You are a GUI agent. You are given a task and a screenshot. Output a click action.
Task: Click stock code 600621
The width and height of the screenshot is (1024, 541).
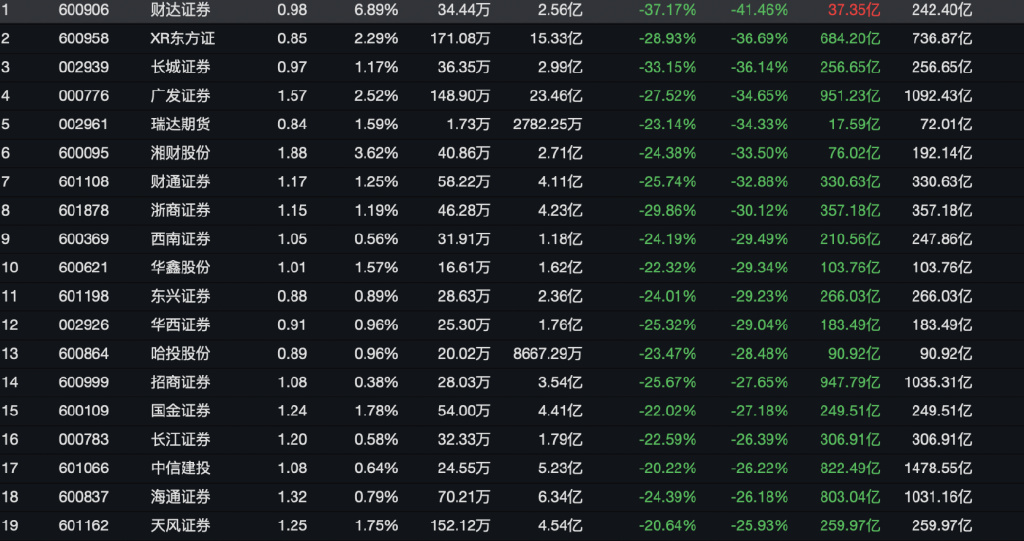point(84,267)
